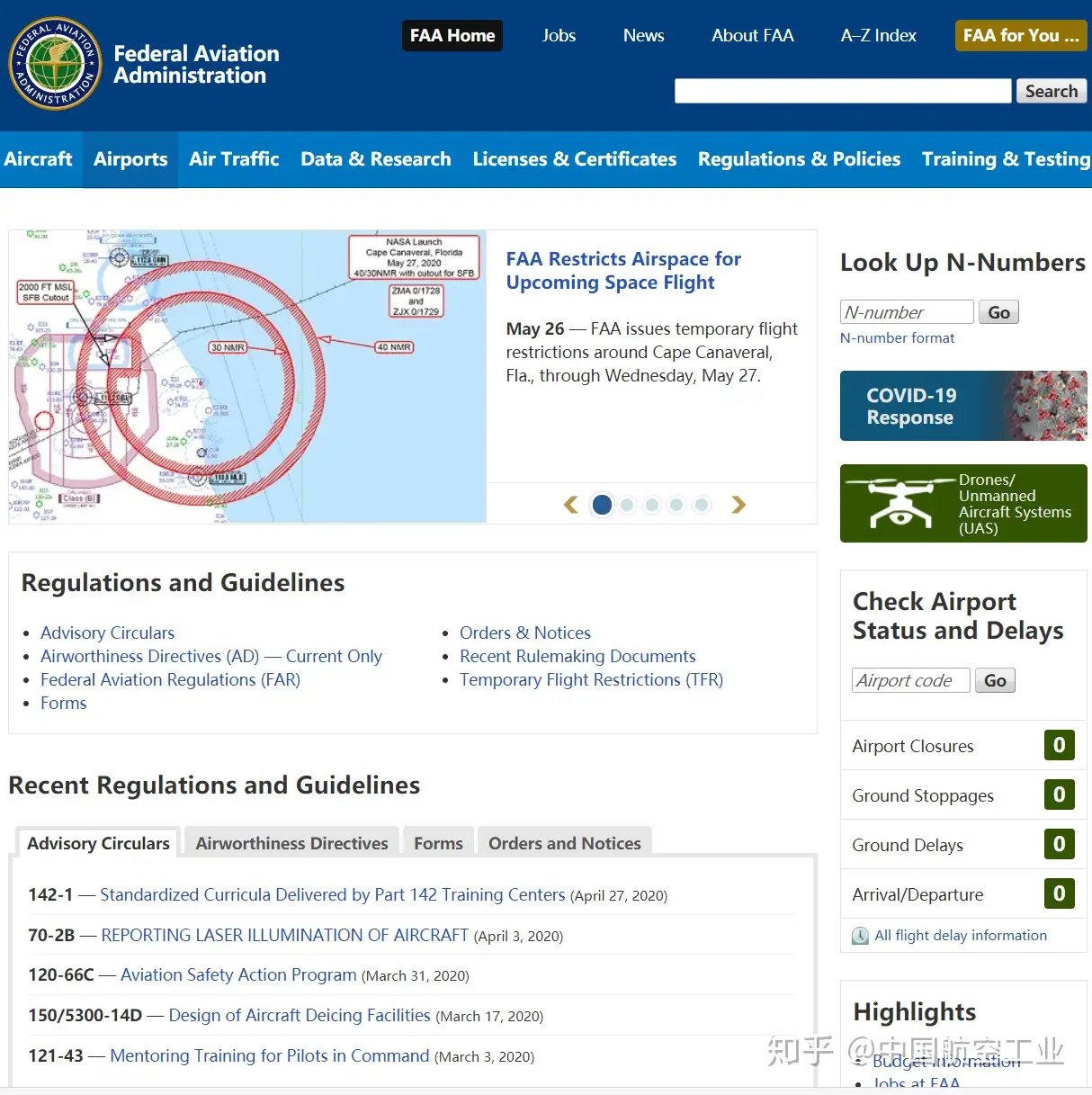Screen dimensions: 1092x1095
Task: Switch to Orders and Notices tab
Action: (565, 843)
